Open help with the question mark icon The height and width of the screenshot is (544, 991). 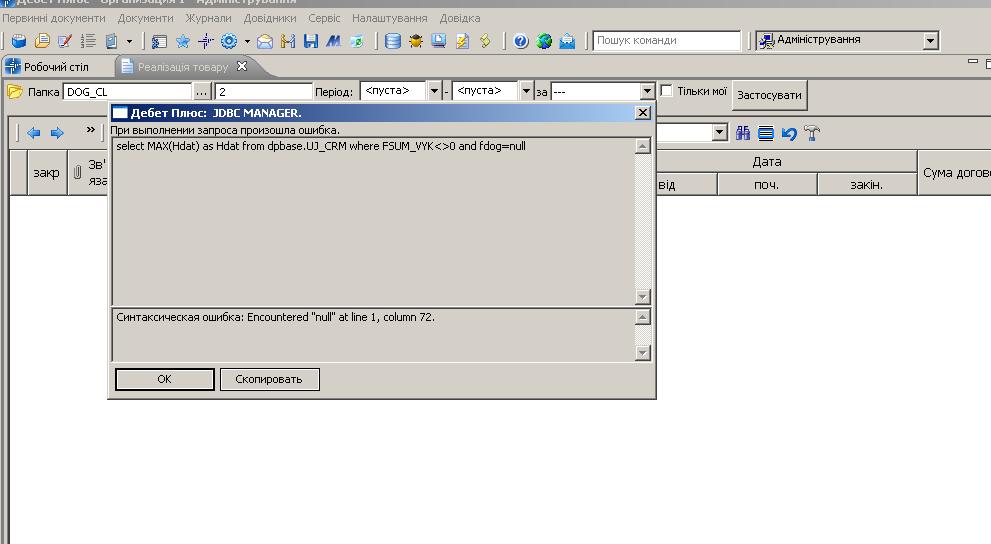[x=521, y=42]
